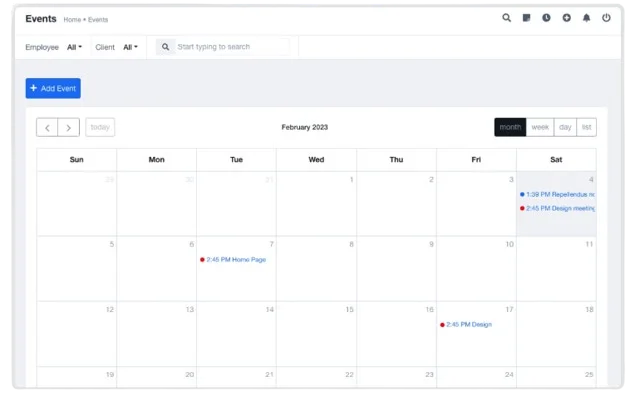
Task: Open the 2:45 PM Home Page event
Action: (233, 260)
